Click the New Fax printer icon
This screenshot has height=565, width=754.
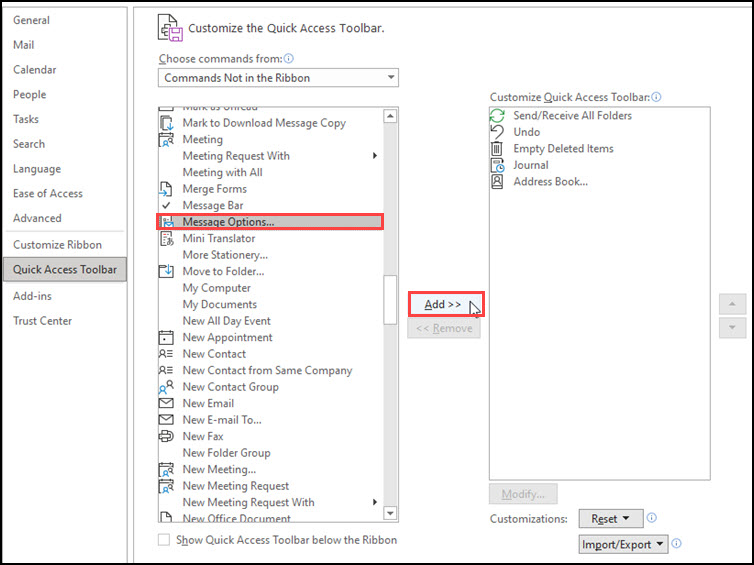(167, 437)
